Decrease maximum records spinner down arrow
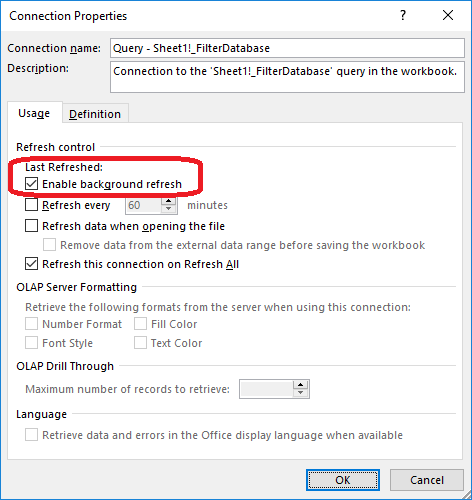Screen dimensions: 472x500 300,393
